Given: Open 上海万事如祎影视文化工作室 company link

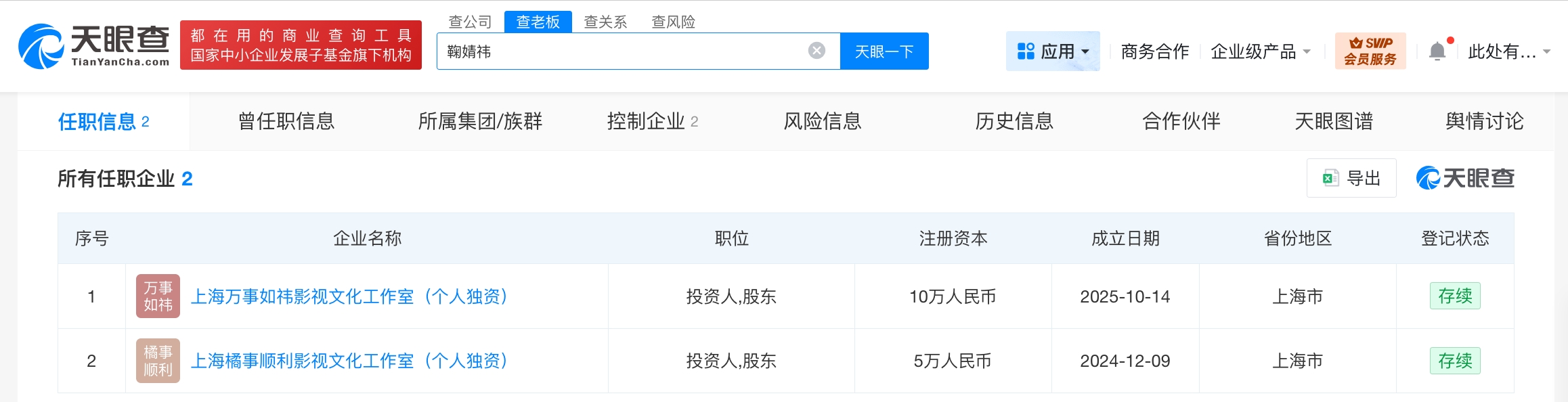Looking at the screenshot, I should (349, 296).
